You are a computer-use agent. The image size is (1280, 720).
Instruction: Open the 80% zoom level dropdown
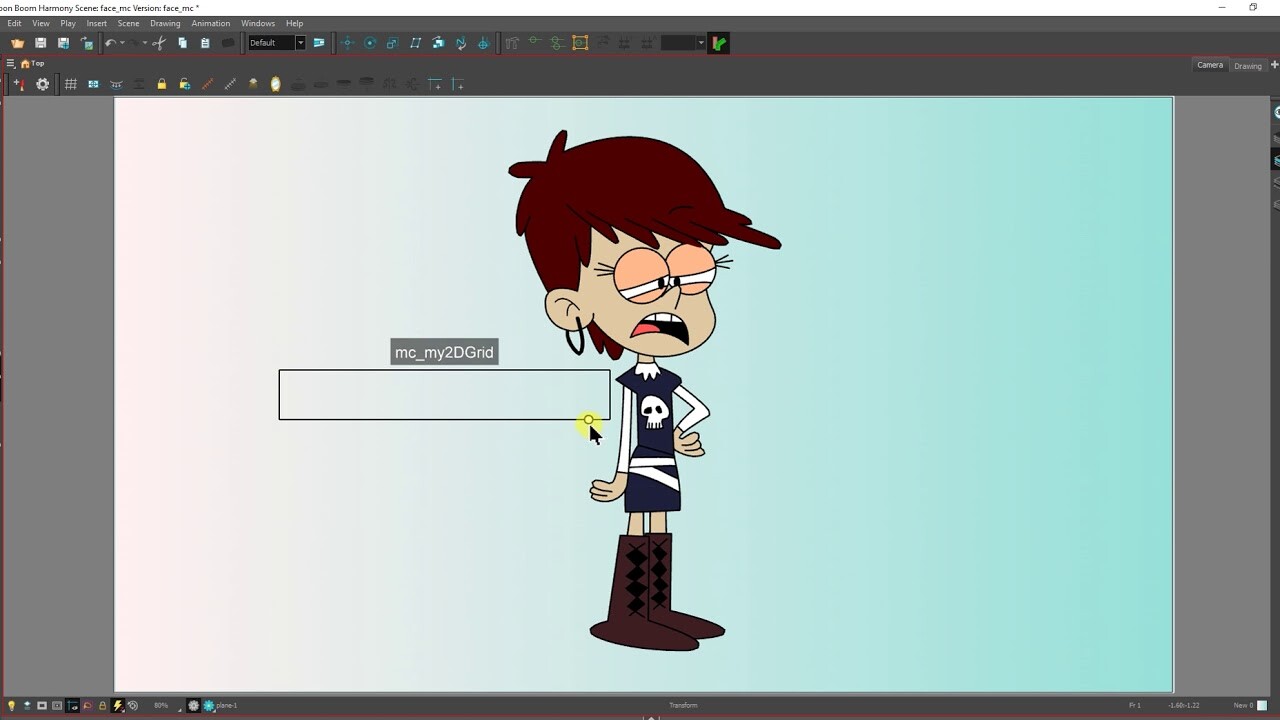(165, 705)
